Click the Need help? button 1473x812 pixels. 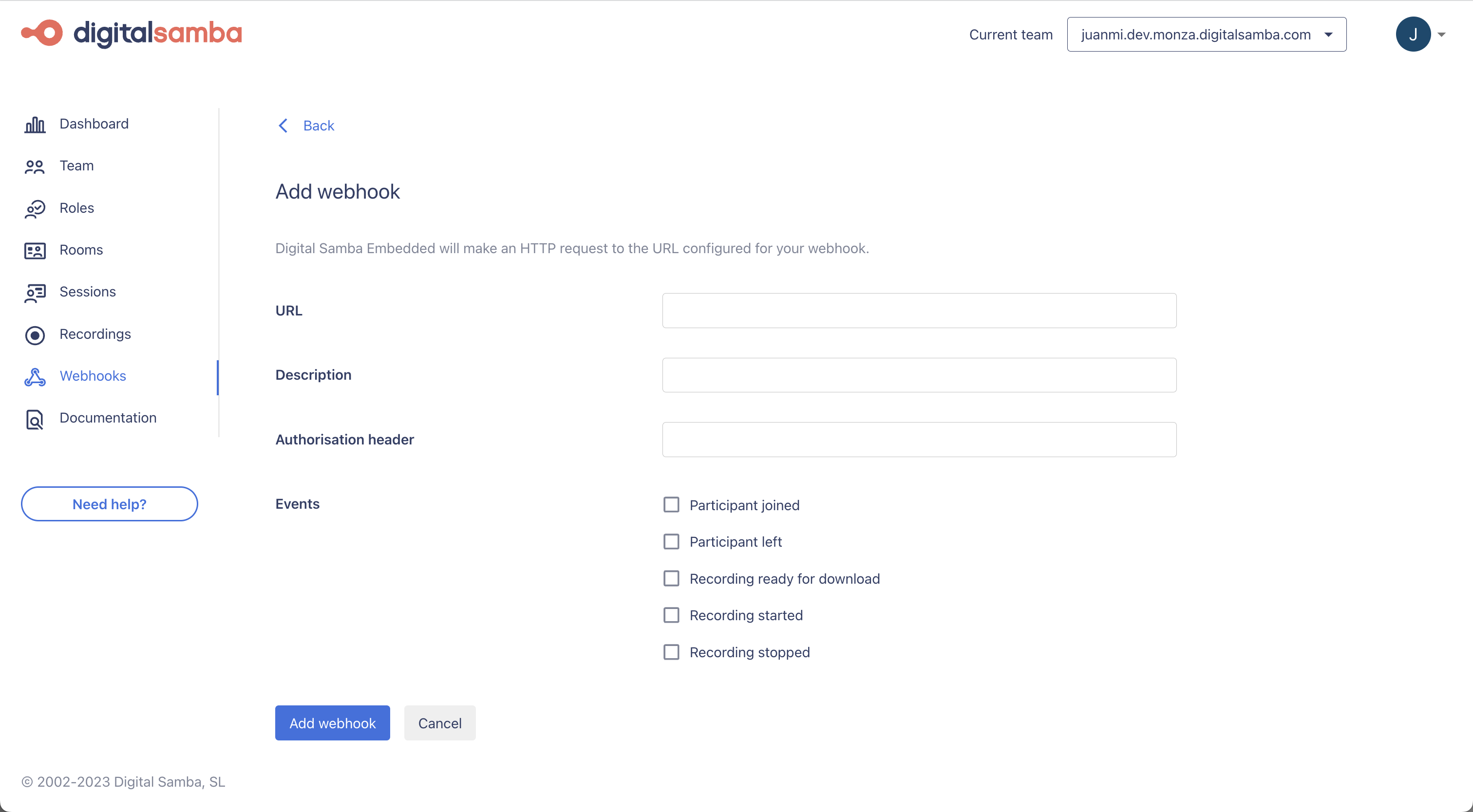[109, 504]
